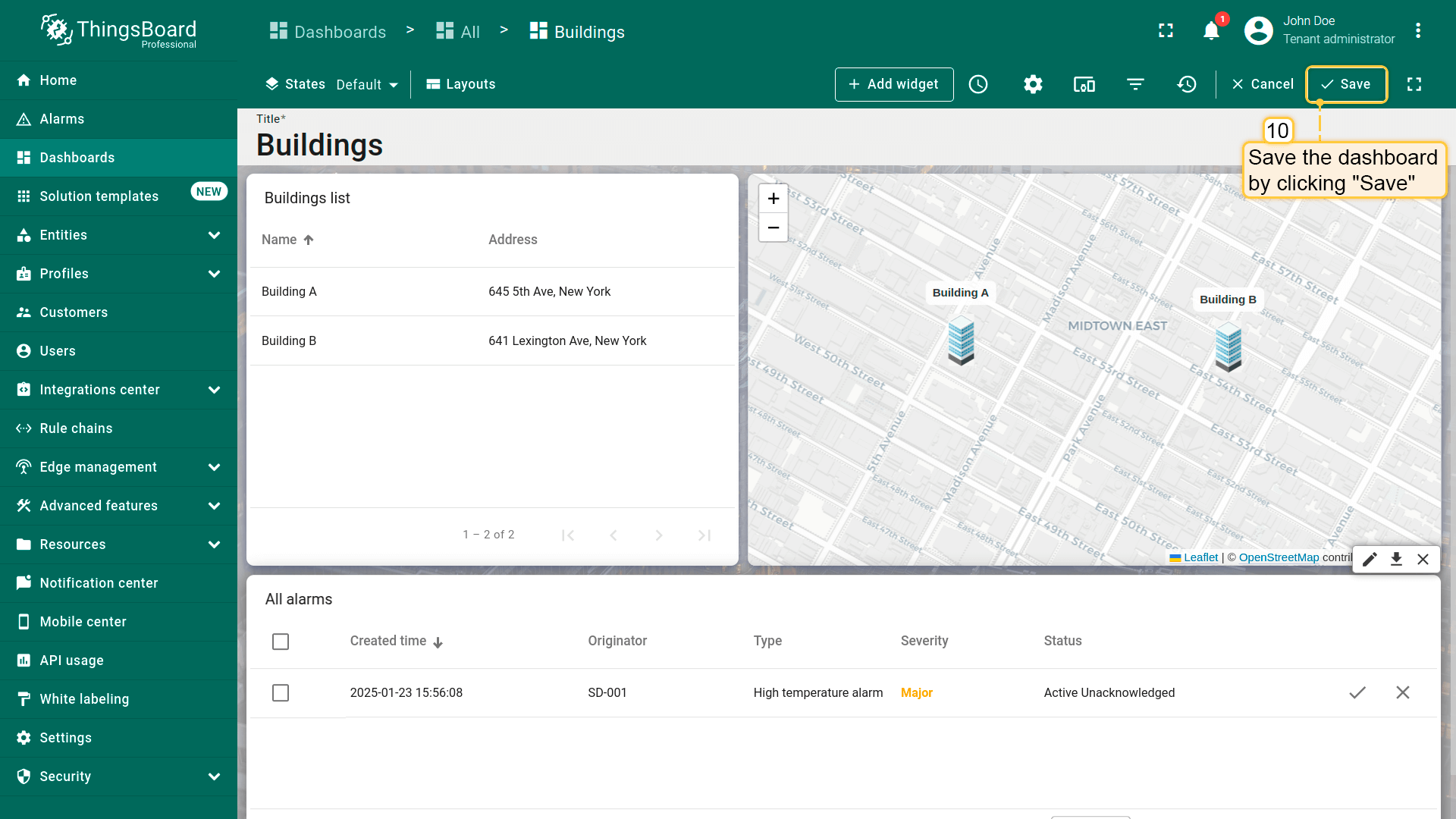Screen dimensions: 1456x819
Task: Open dashboard settings gear icon
Action: coord(1033,84)
